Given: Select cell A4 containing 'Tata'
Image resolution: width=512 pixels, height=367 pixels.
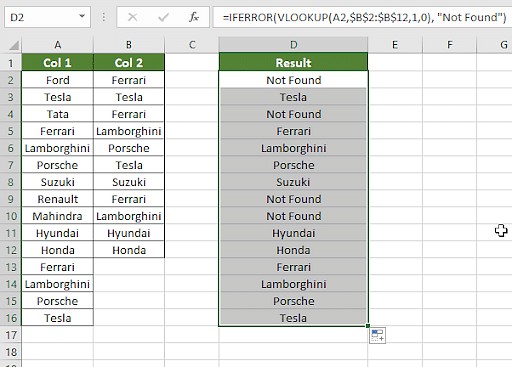Looking at the screenshot, I should (x=57, y=114).
